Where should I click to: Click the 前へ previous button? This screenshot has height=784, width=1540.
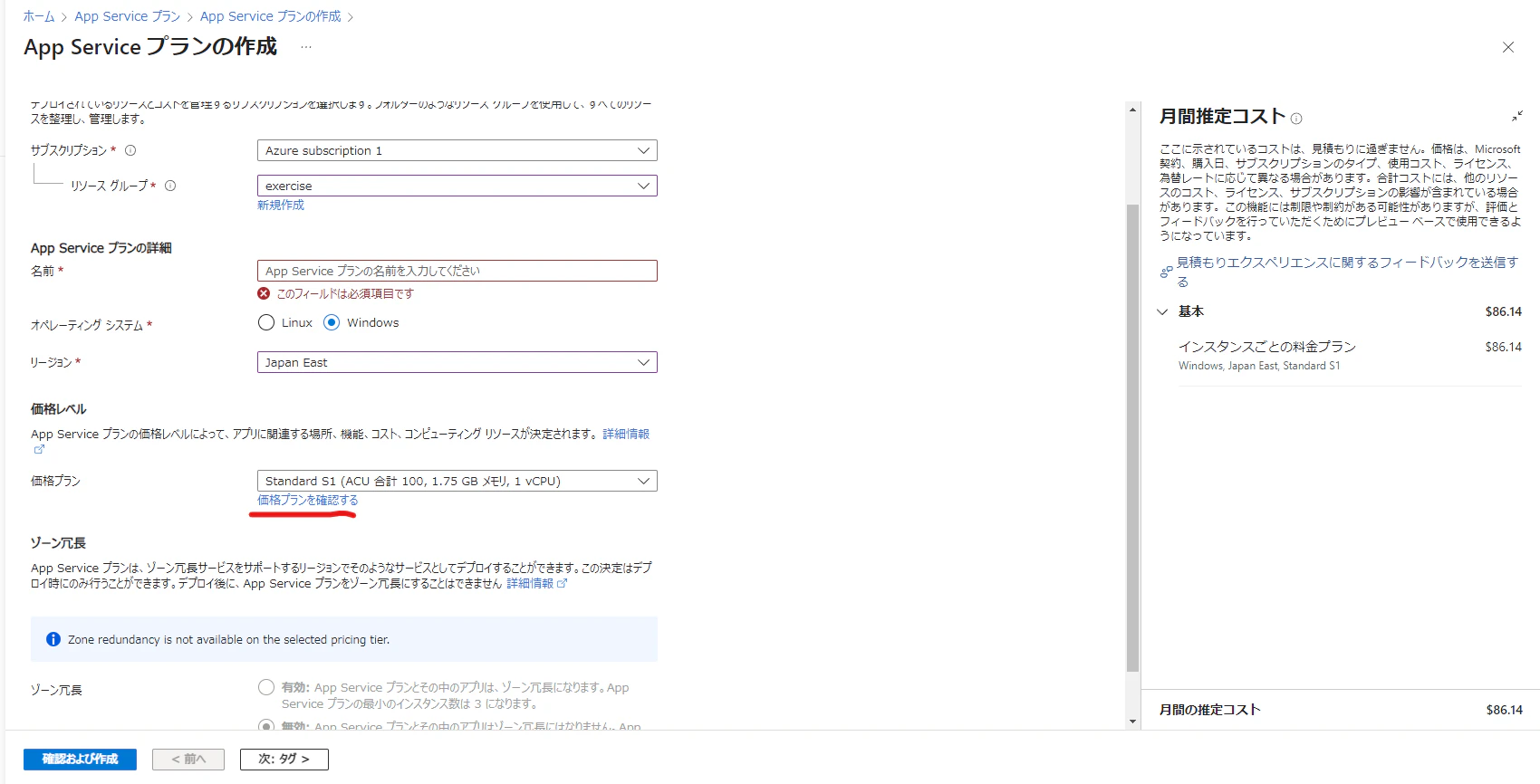coord(188,759)
